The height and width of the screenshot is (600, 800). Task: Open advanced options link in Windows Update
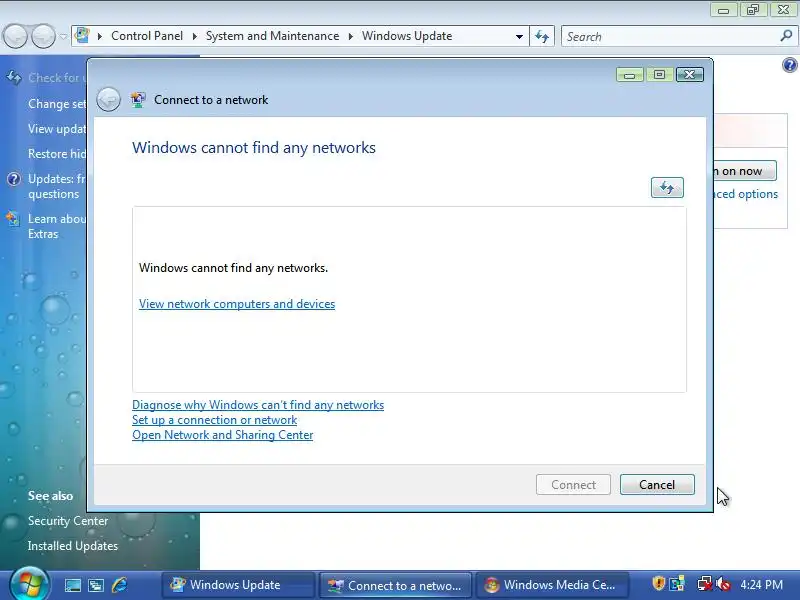(745, 194)
